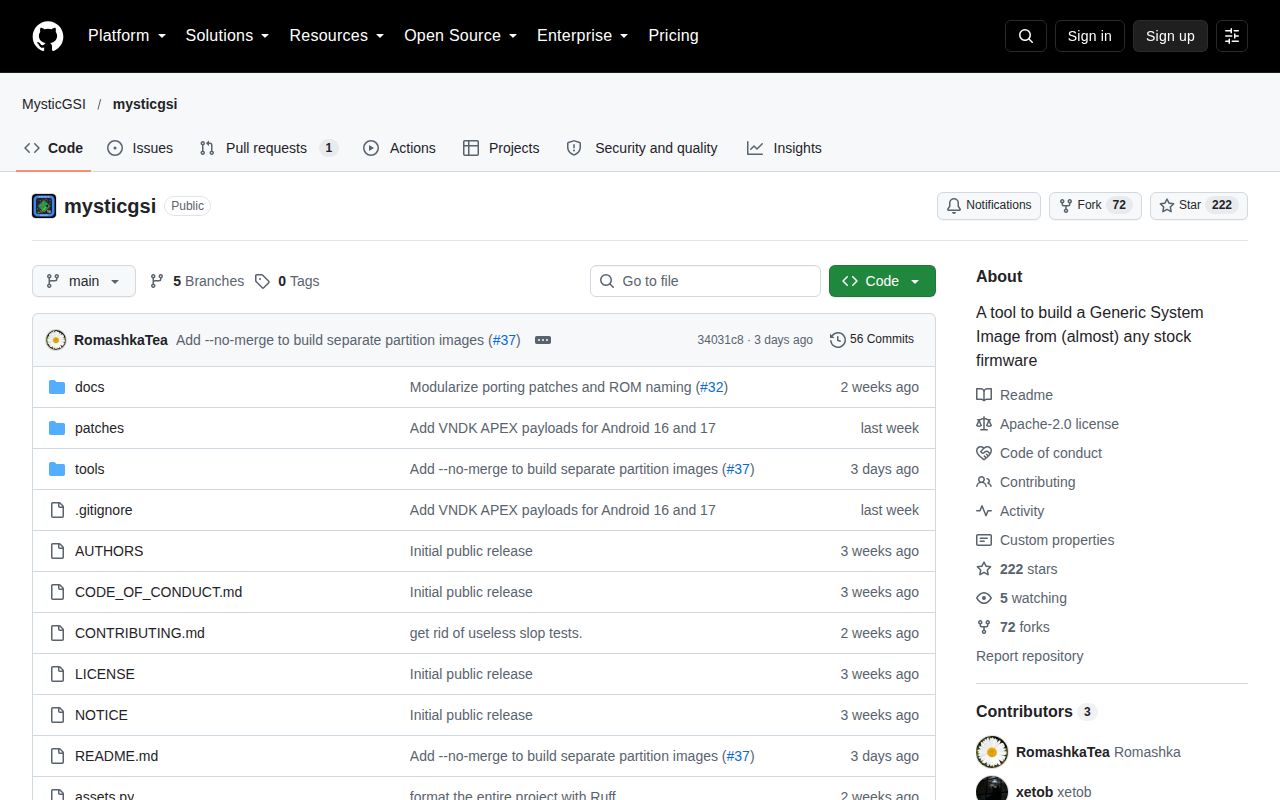The height and width of the screenshot is (800, 1280).
Task: Switch to the Pull requests tab
Action: point(268,148)
